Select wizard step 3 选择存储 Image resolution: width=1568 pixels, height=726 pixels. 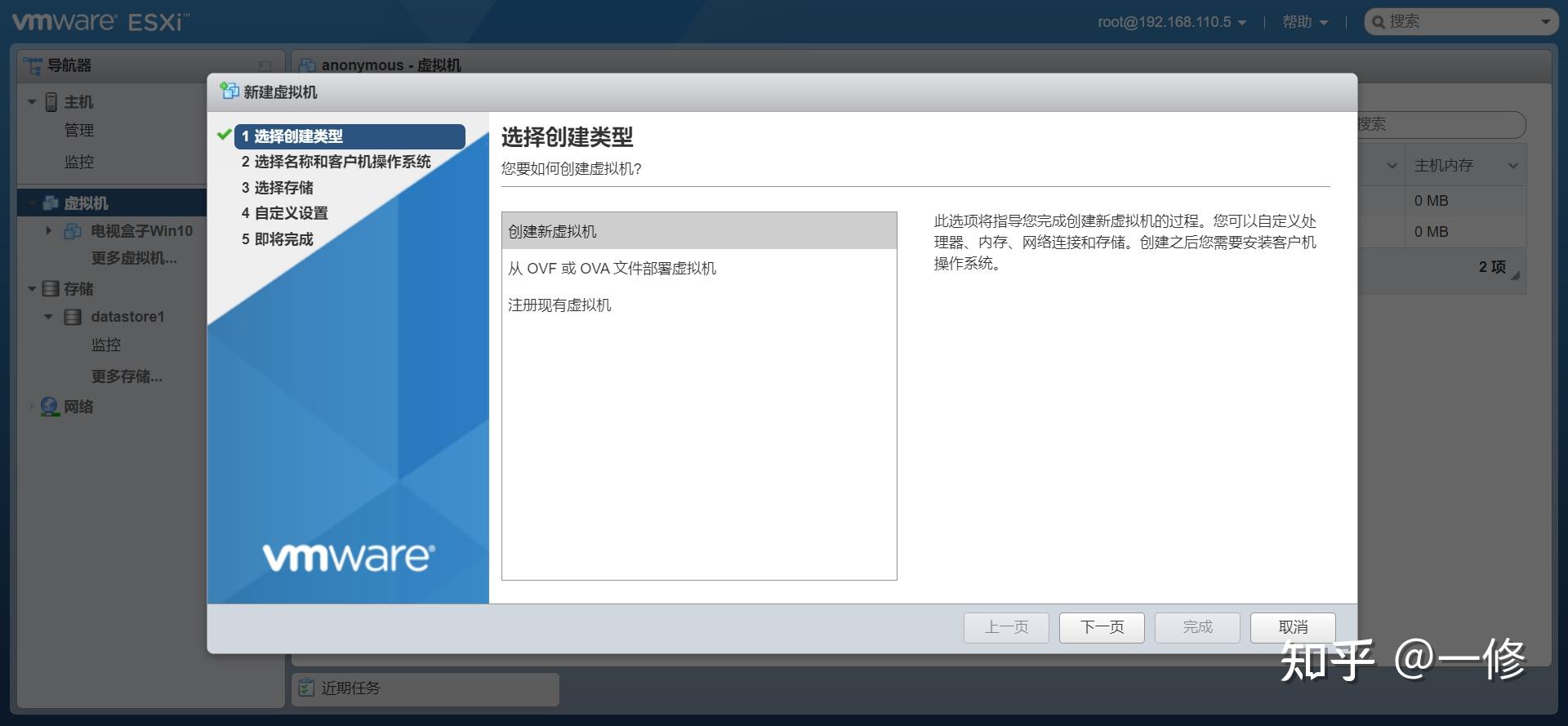click(x=277, y=188)
